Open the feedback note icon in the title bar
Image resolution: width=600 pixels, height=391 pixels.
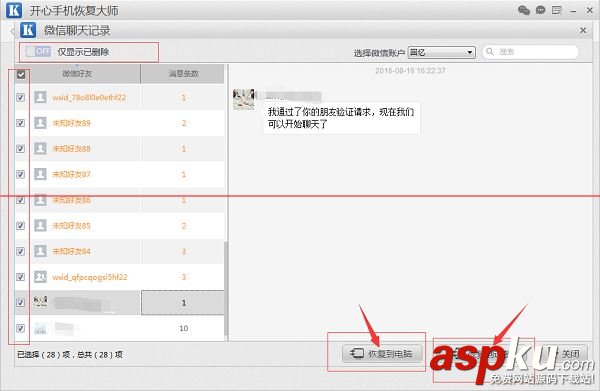click(557, 10)
